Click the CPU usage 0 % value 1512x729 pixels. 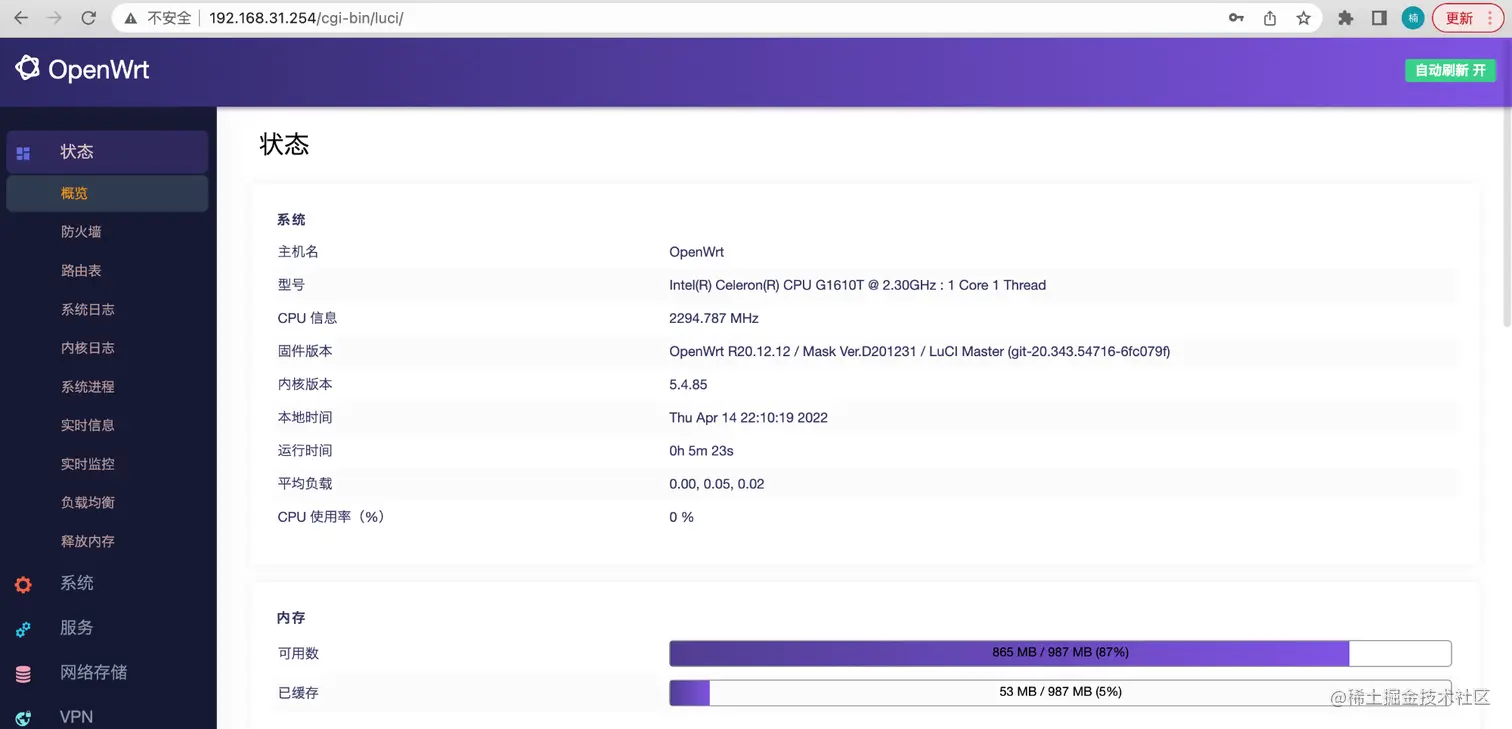[x=682, y=517]
